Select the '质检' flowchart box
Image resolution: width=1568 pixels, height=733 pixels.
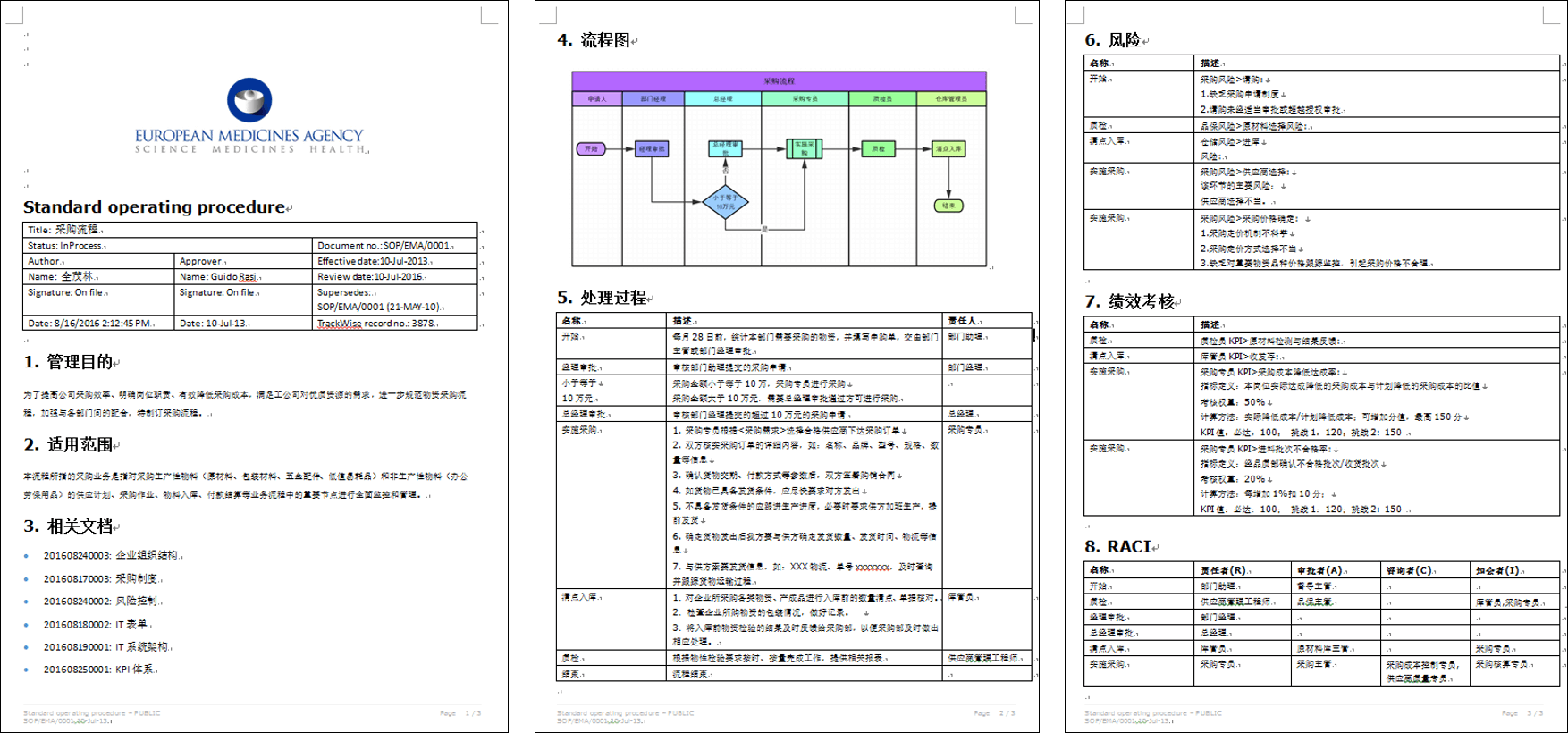(878, 149)
